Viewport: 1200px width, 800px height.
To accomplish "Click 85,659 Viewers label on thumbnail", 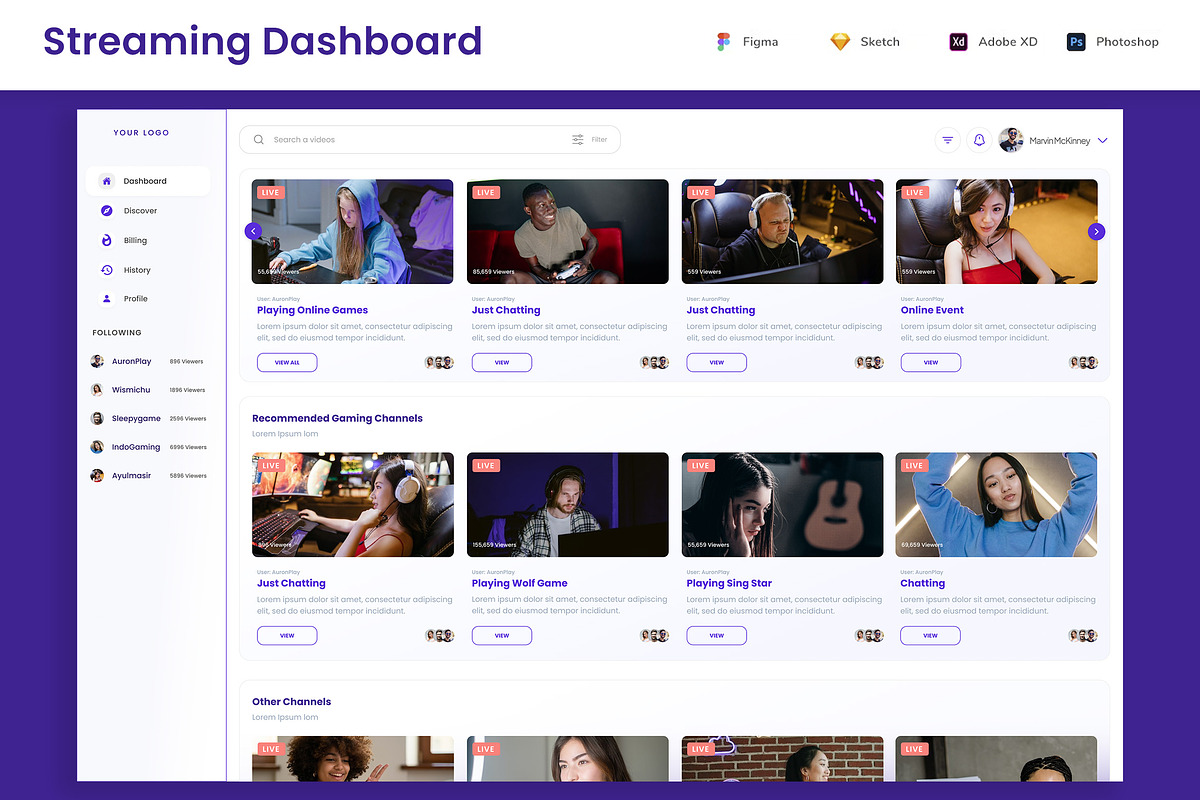I will click(494, 272).
